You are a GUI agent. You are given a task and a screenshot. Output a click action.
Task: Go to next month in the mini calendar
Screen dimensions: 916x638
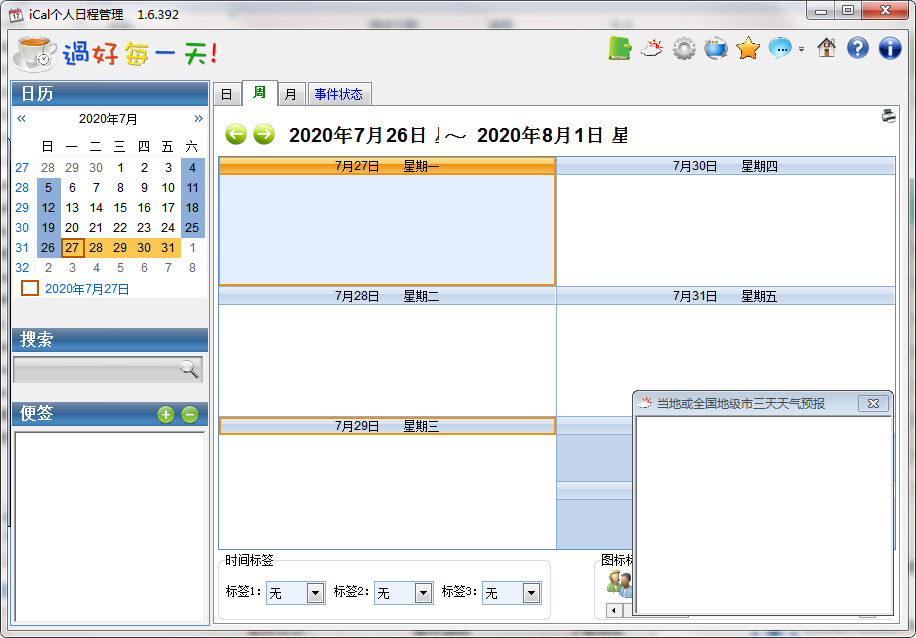pyautogui.click(x=199, y=119)
